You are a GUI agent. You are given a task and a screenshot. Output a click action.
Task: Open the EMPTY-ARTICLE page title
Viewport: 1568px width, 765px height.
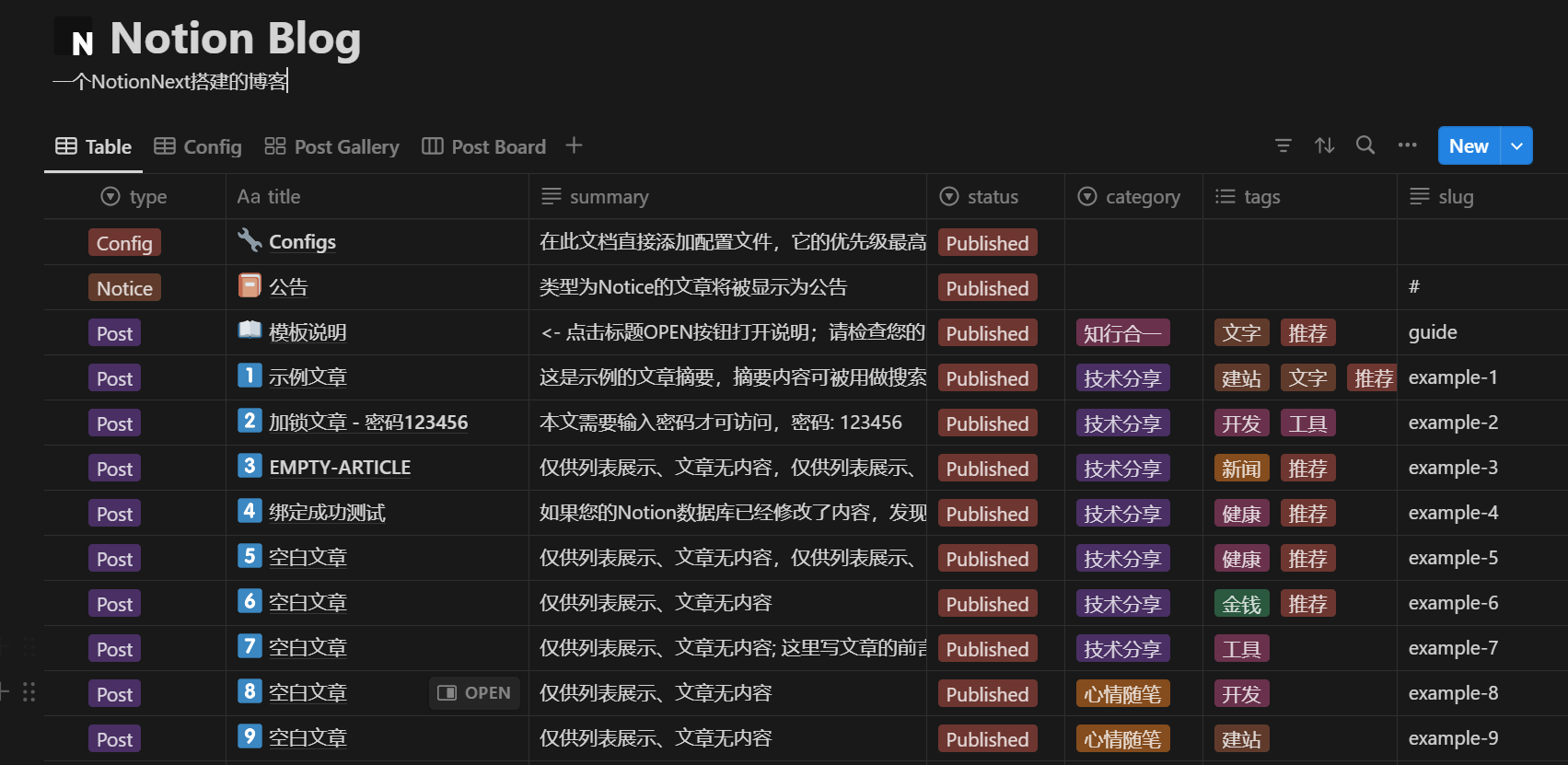click(x=340, y=468)
